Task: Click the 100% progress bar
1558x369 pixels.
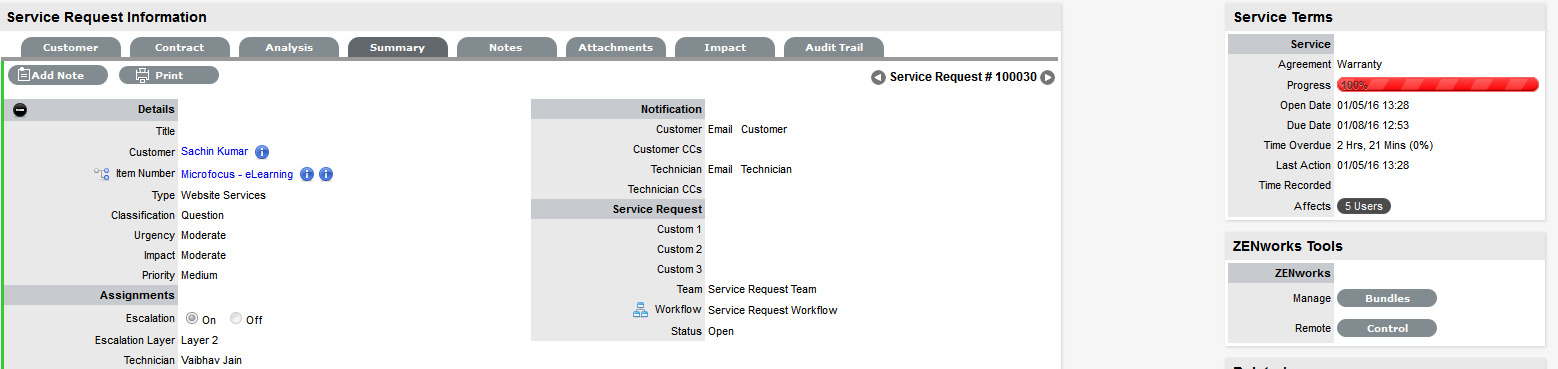Action: [x=1438, y=85]
